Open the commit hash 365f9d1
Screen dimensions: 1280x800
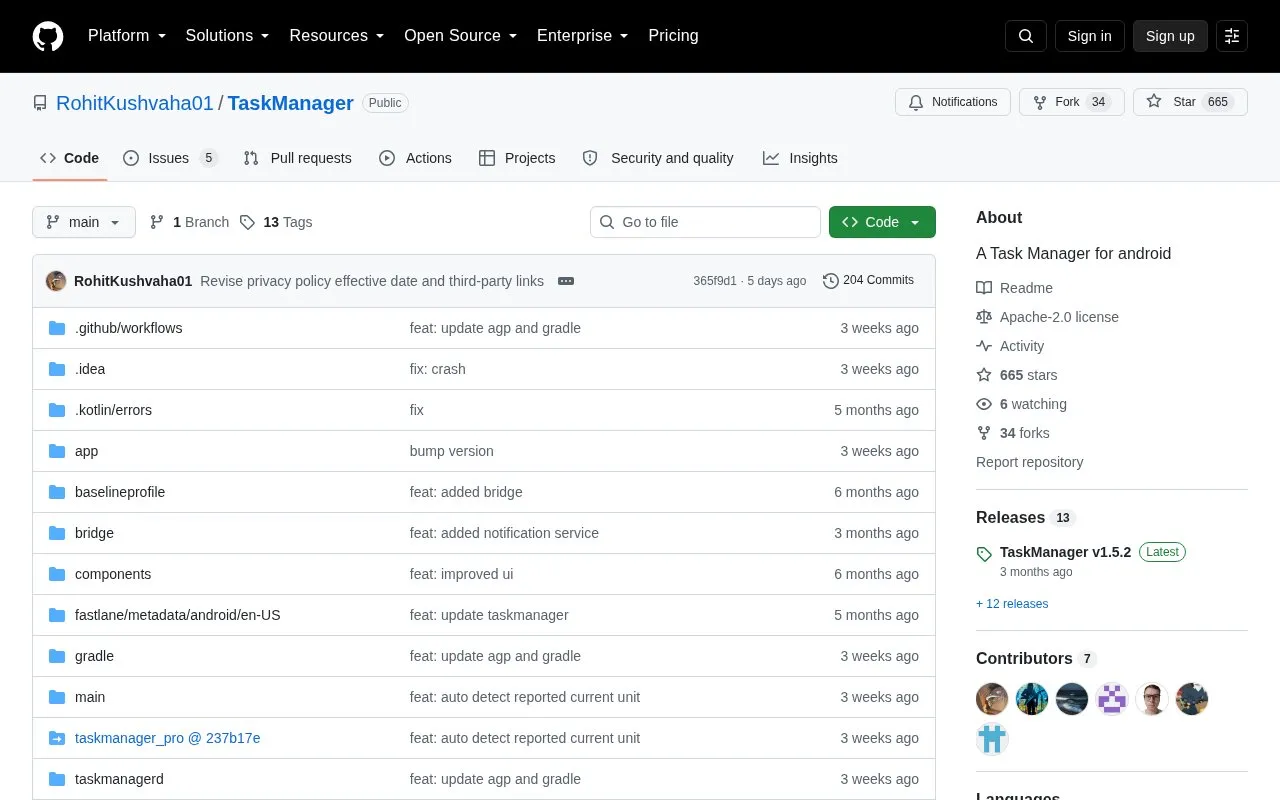[x=715, y=281]
